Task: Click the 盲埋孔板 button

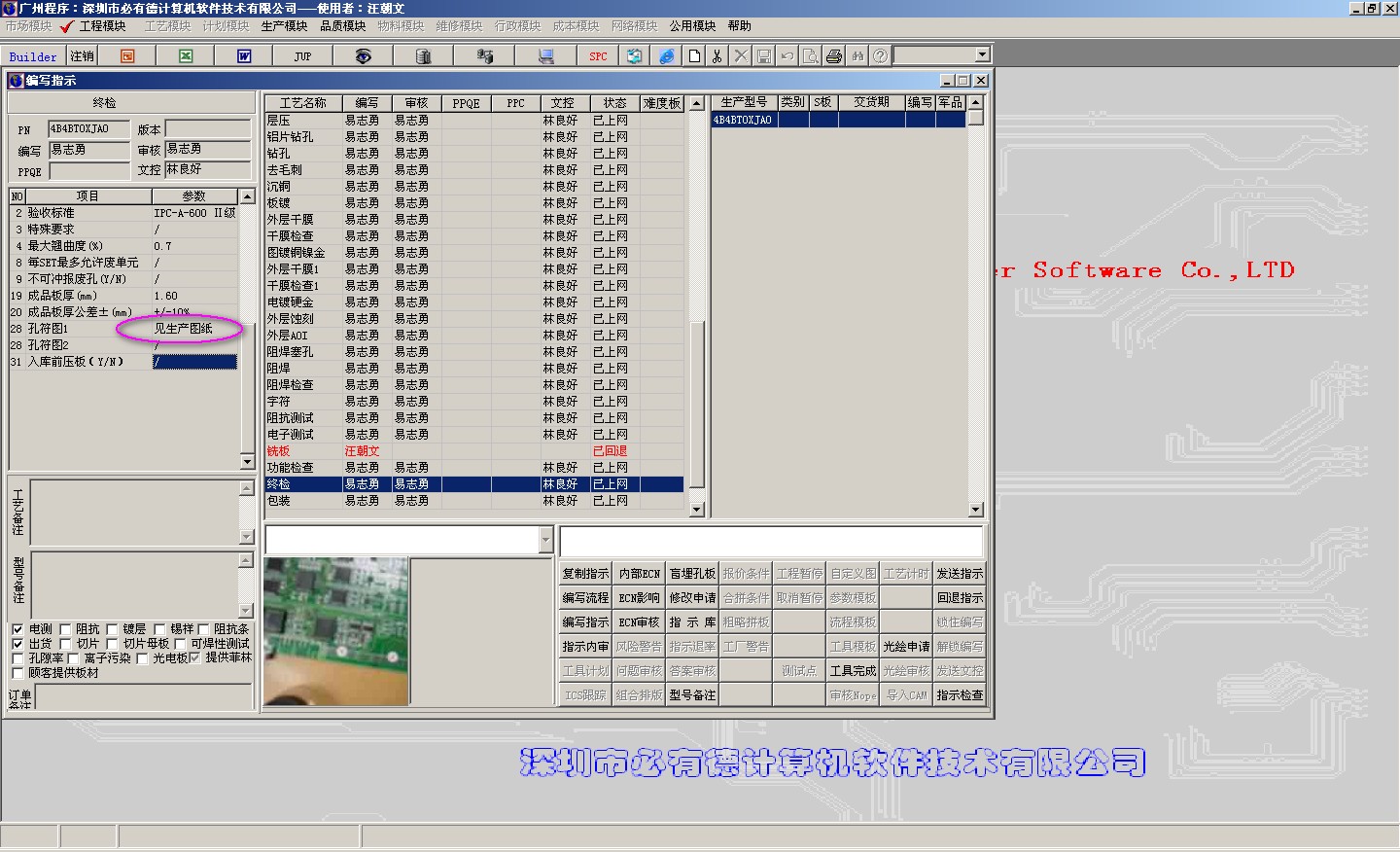Action: (x=692, y=574)
